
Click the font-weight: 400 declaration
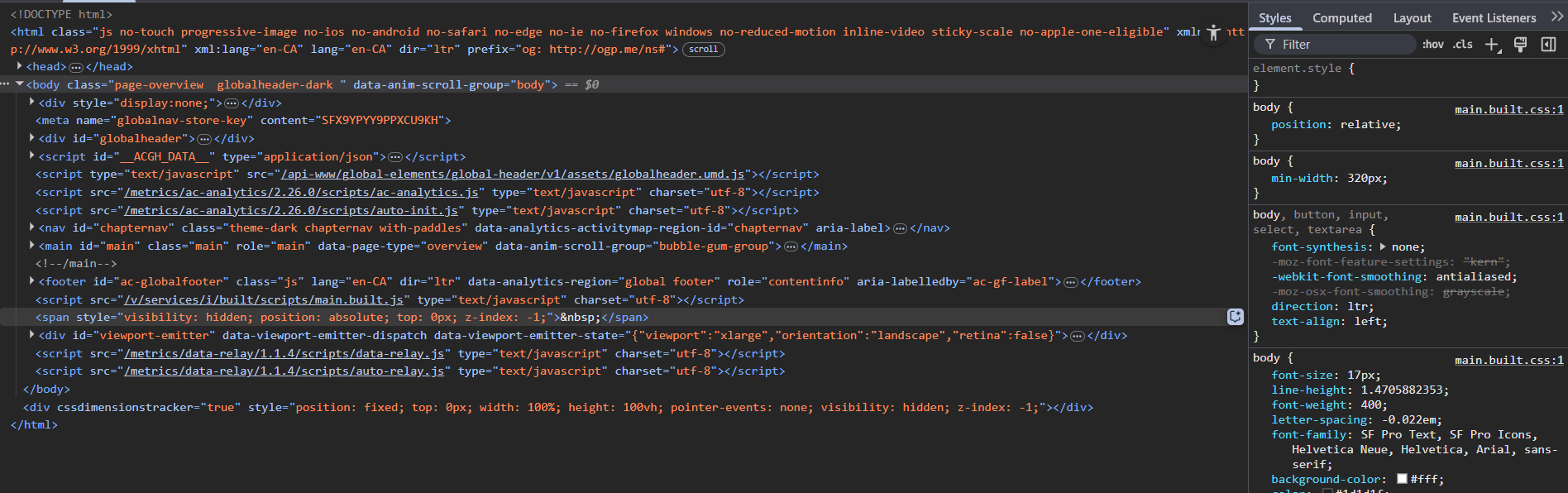tap(1329, 405)
